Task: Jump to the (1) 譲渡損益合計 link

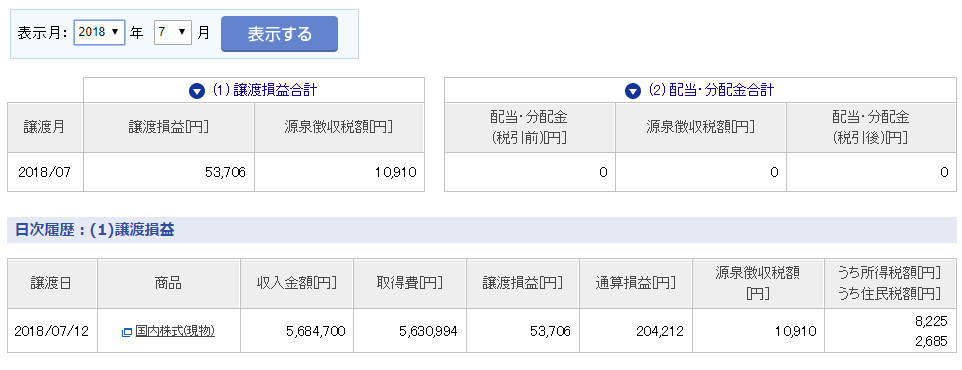Action: coord(264,91)
